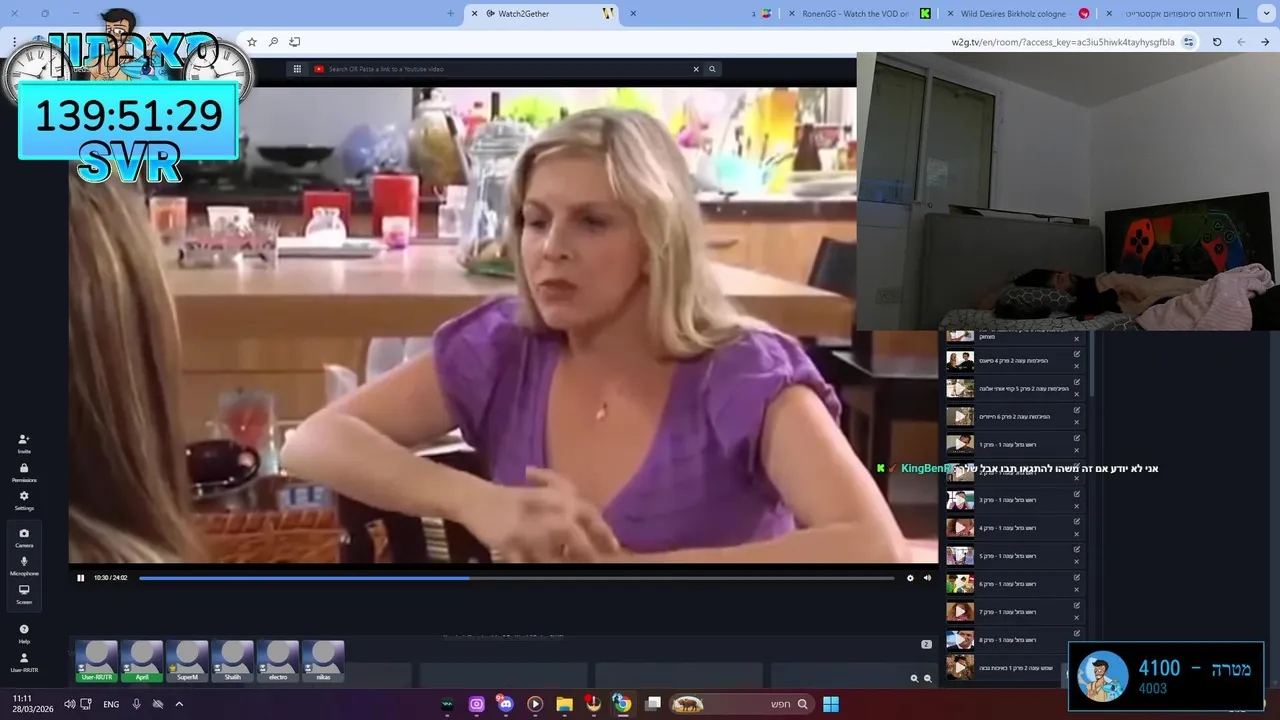Image resolution: width=1280 pixels, height=720 pixels.
Task: Open the Invite option in the sidebar
Action: (24, 444)
